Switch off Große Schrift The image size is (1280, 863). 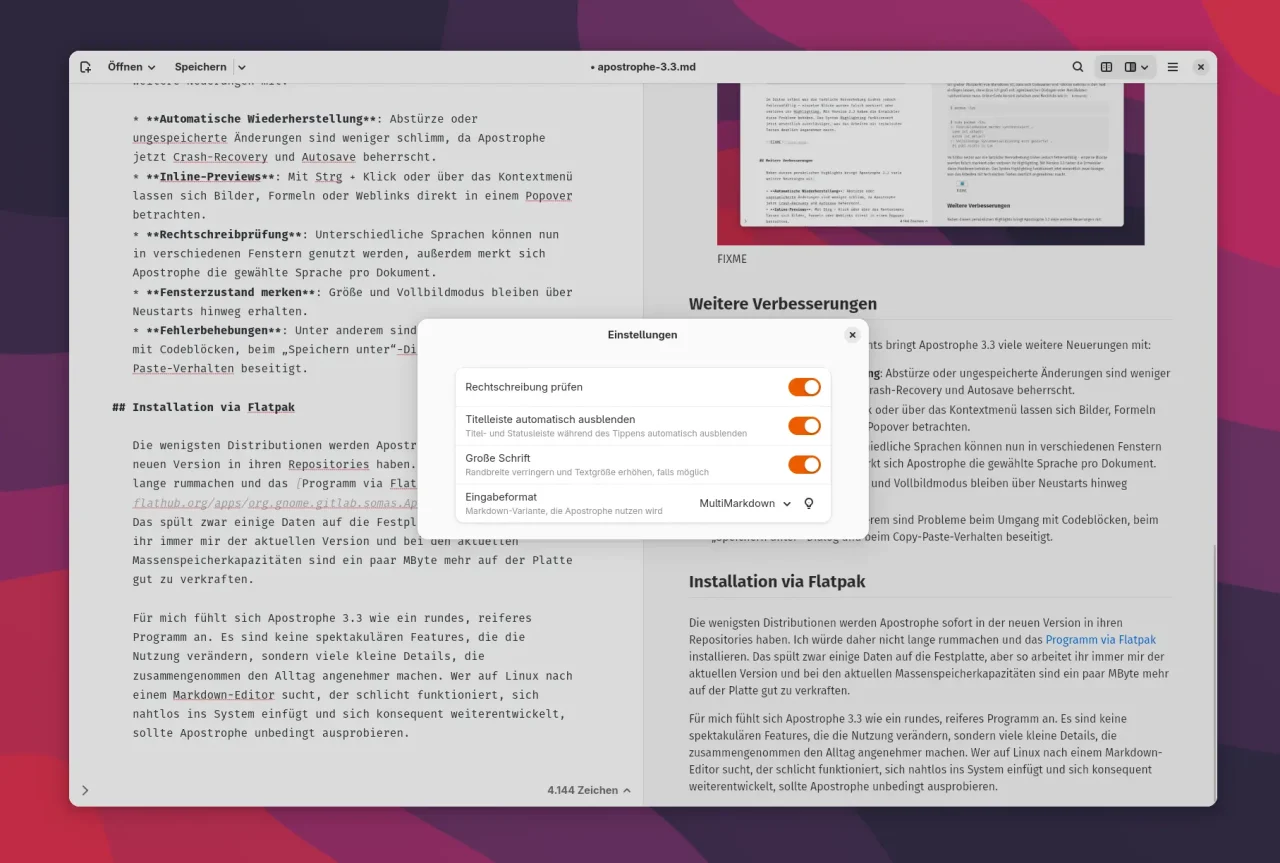tap(804, 464)
